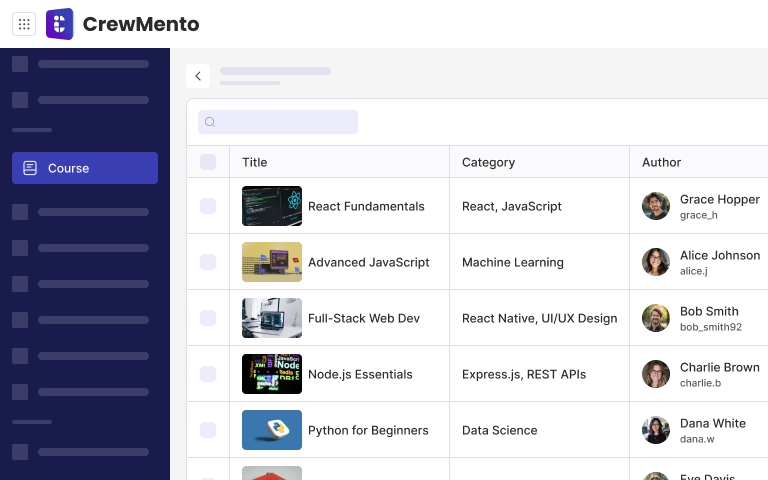Open the apps grid menu icon
The width and height of the screenshot is (768, 480).
coord(24,24)
